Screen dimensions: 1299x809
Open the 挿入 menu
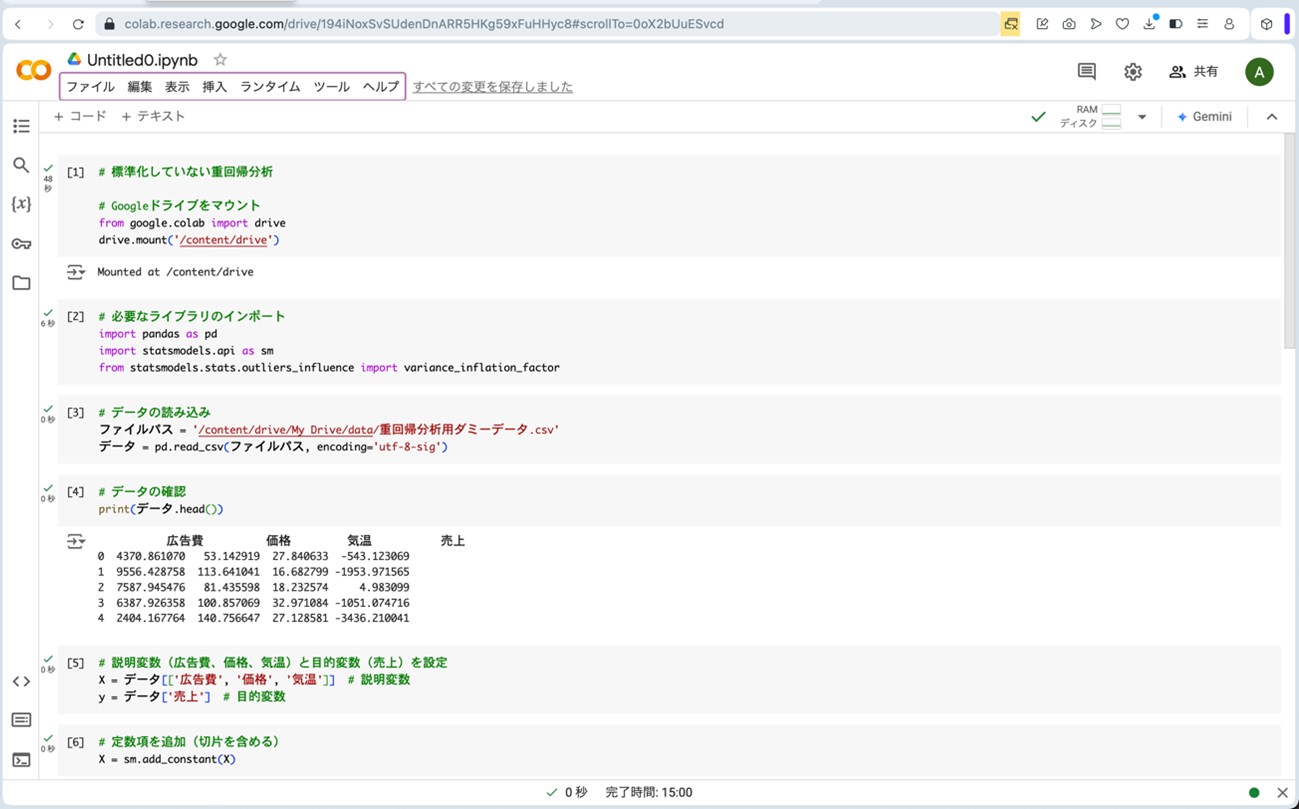tap(215, 87)
